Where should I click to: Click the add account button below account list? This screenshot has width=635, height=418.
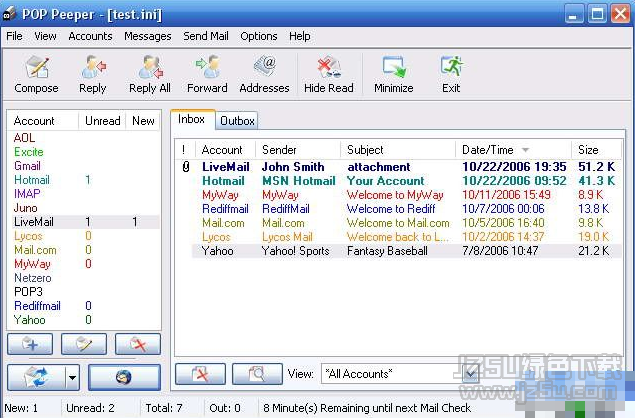[30, 344]
